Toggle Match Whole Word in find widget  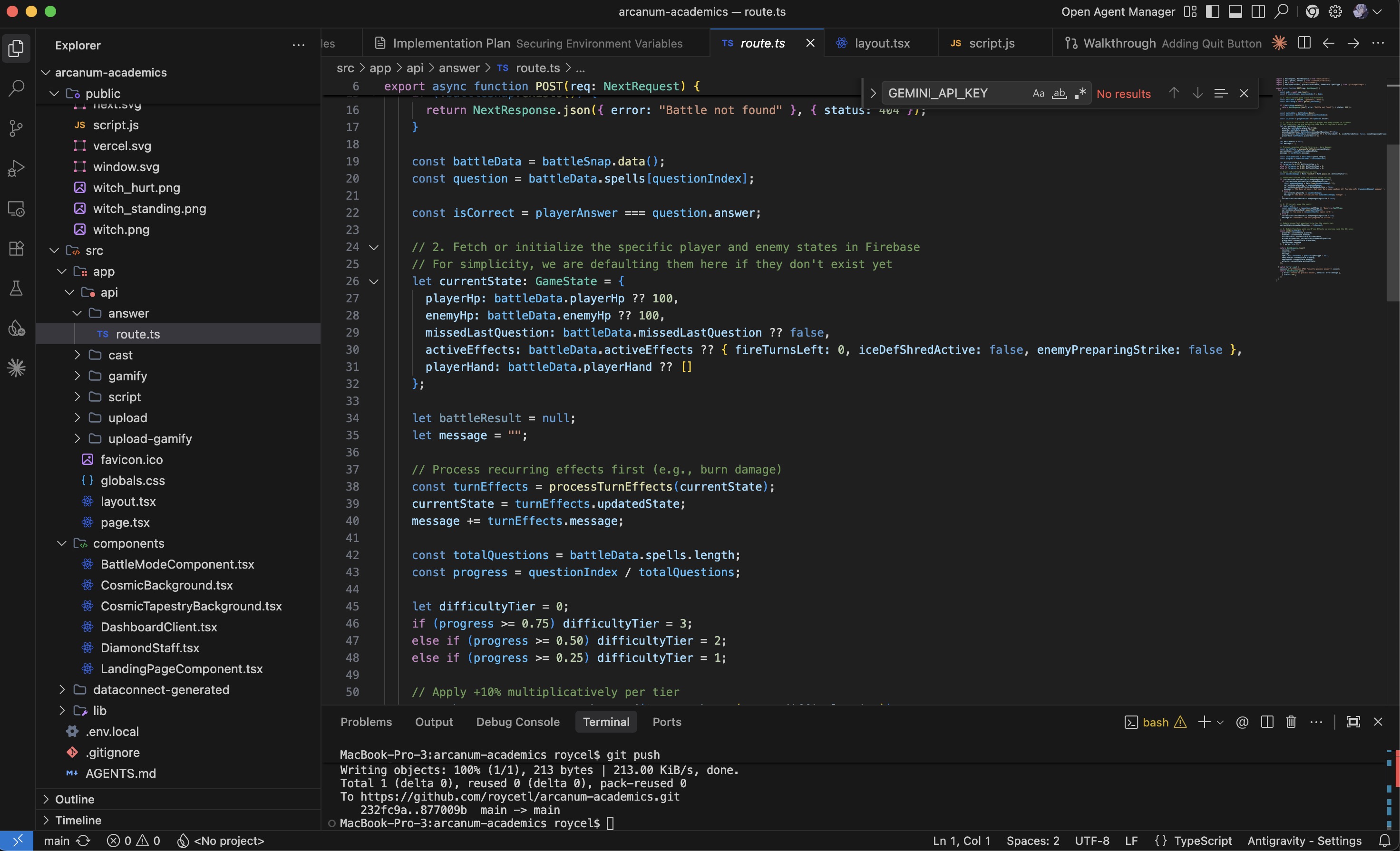(1059, 94)
